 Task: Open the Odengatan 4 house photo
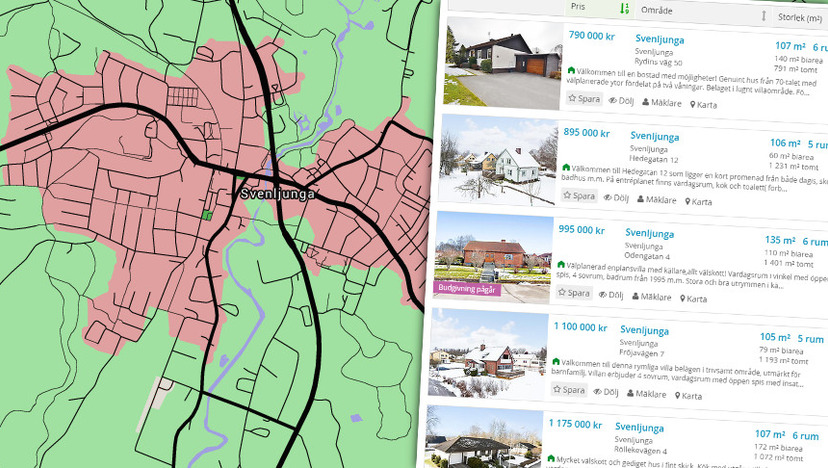pos(493,257)
